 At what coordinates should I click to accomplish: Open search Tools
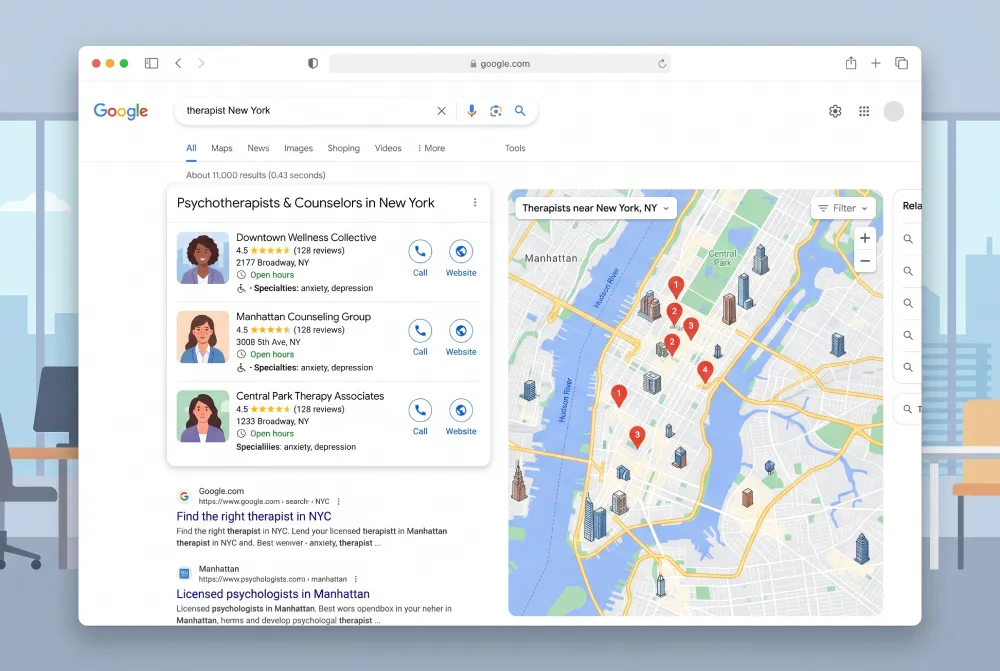pyautogui.click(x=515, y=148)
